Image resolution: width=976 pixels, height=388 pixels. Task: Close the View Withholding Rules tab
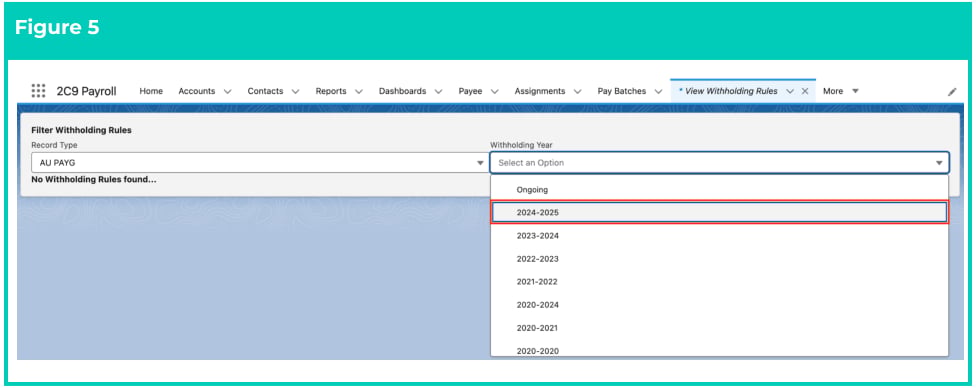(x=804, y=91)
